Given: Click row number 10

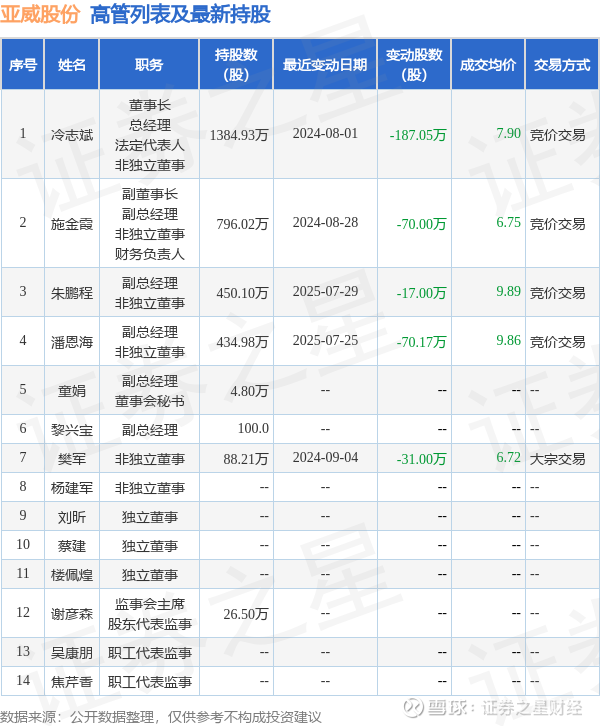Looking at the screenshot, I should point(23,544).
